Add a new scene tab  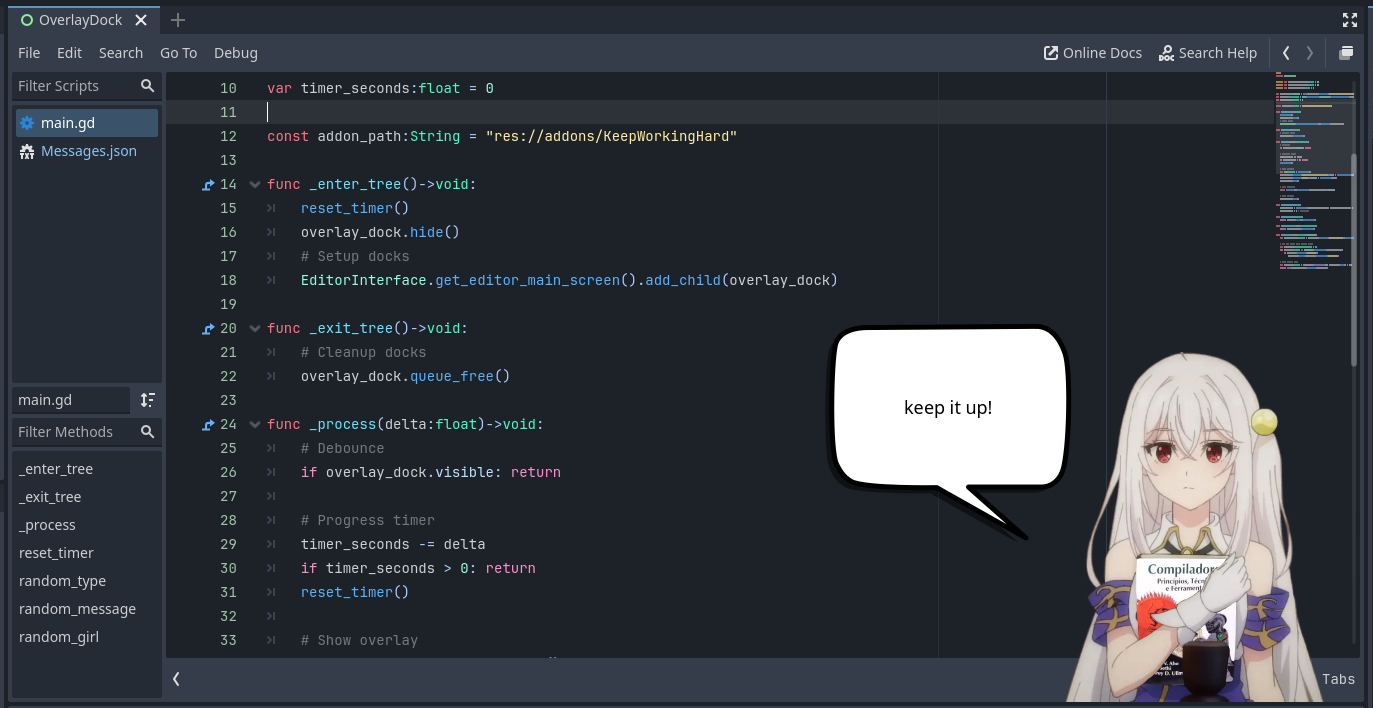click(x=178, y=20)
